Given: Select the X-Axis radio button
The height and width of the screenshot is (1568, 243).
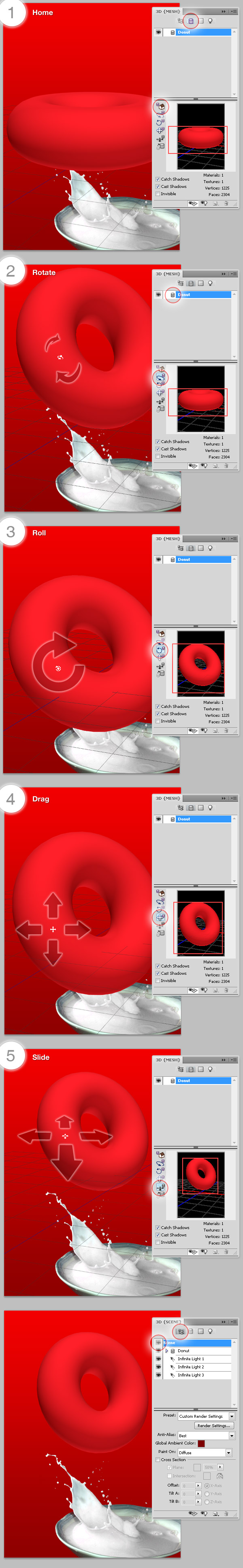Looking at the screenshot, I should [207, 1486].
